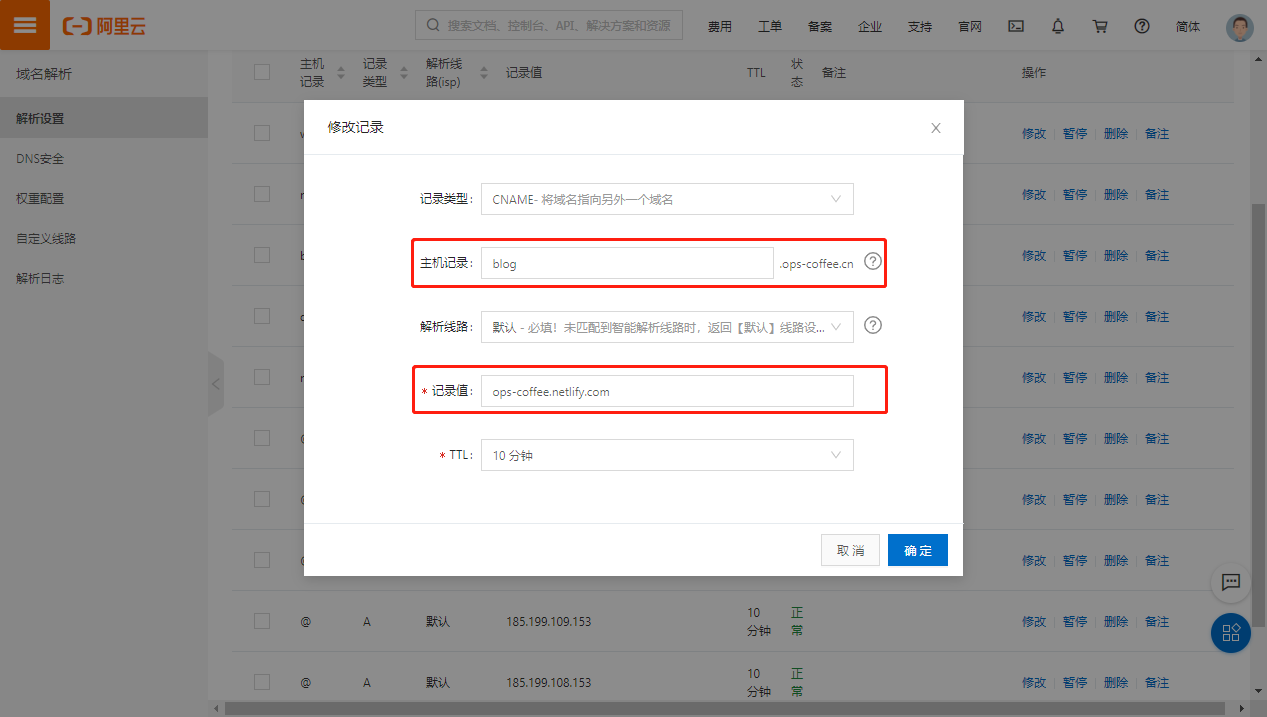Image resolution: width=1267 pixels, height=717 pixels.
Task: Expand the 解析线路 默认 dropdown
Action: click(x=667, y=327)
